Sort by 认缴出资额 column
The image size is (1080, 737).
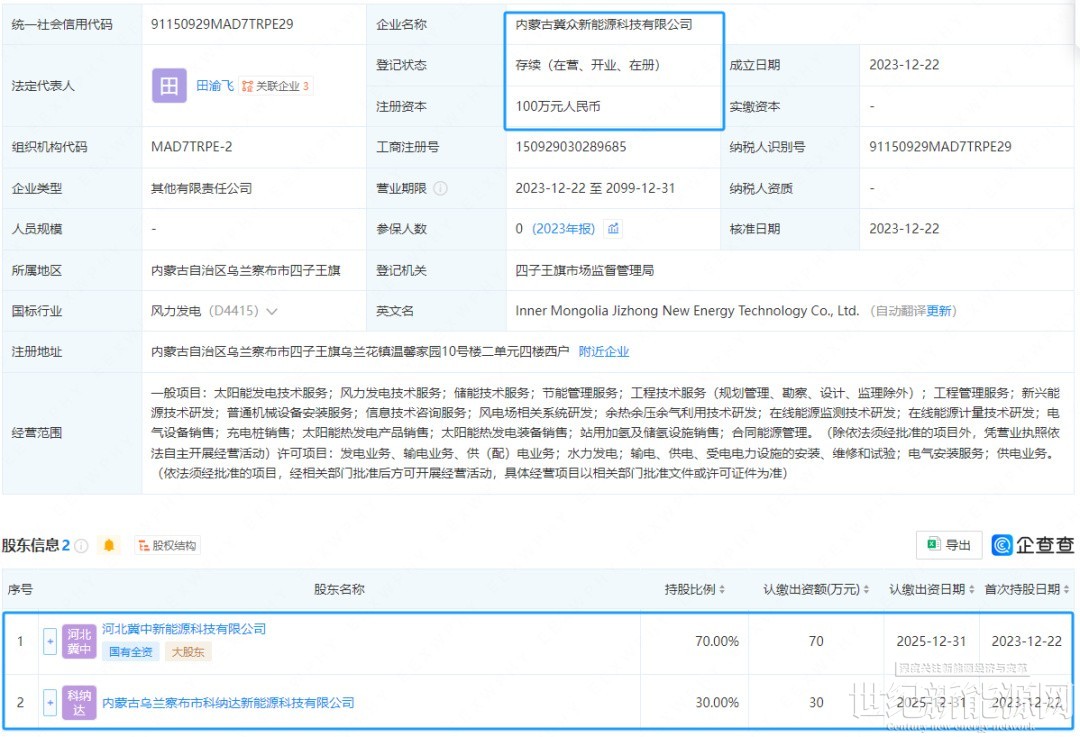816,589
